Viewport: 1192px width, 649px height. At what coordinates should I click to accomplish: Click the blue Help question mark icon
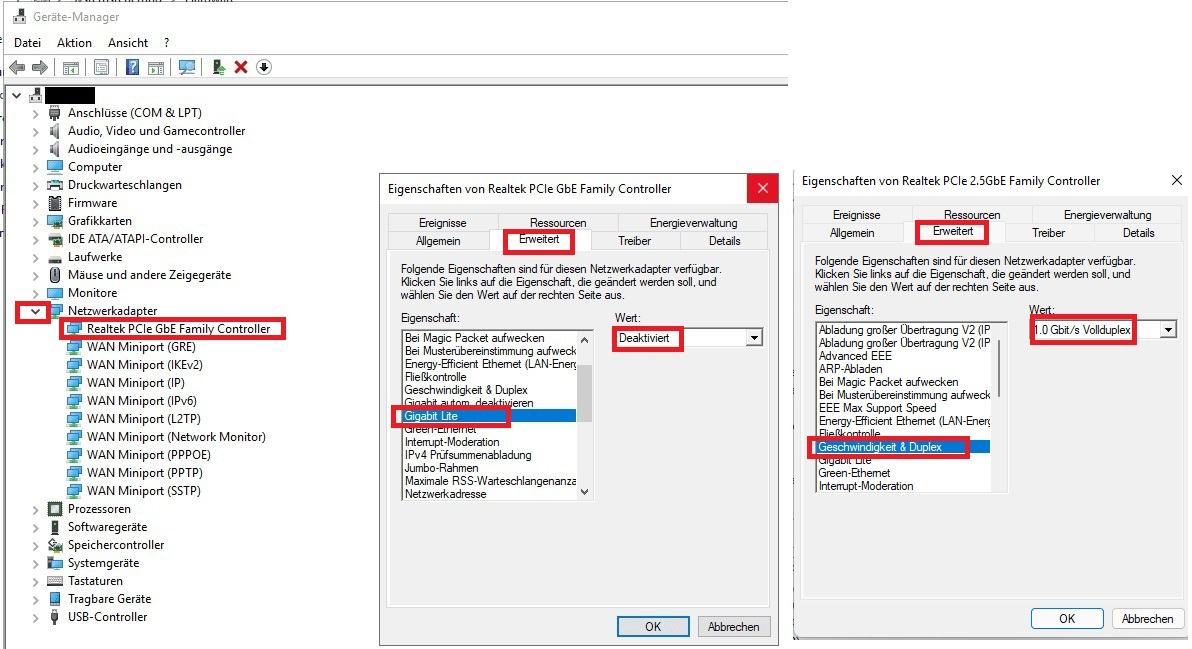click(x=132, y=68)
